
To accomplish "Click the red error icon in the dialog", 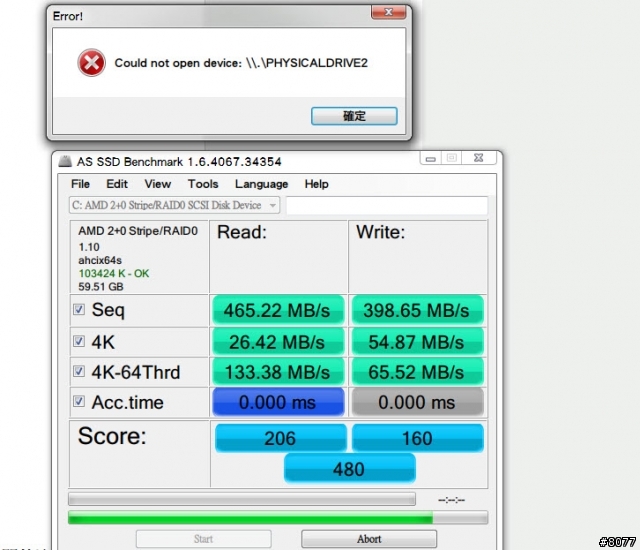I will coord(91,63).
